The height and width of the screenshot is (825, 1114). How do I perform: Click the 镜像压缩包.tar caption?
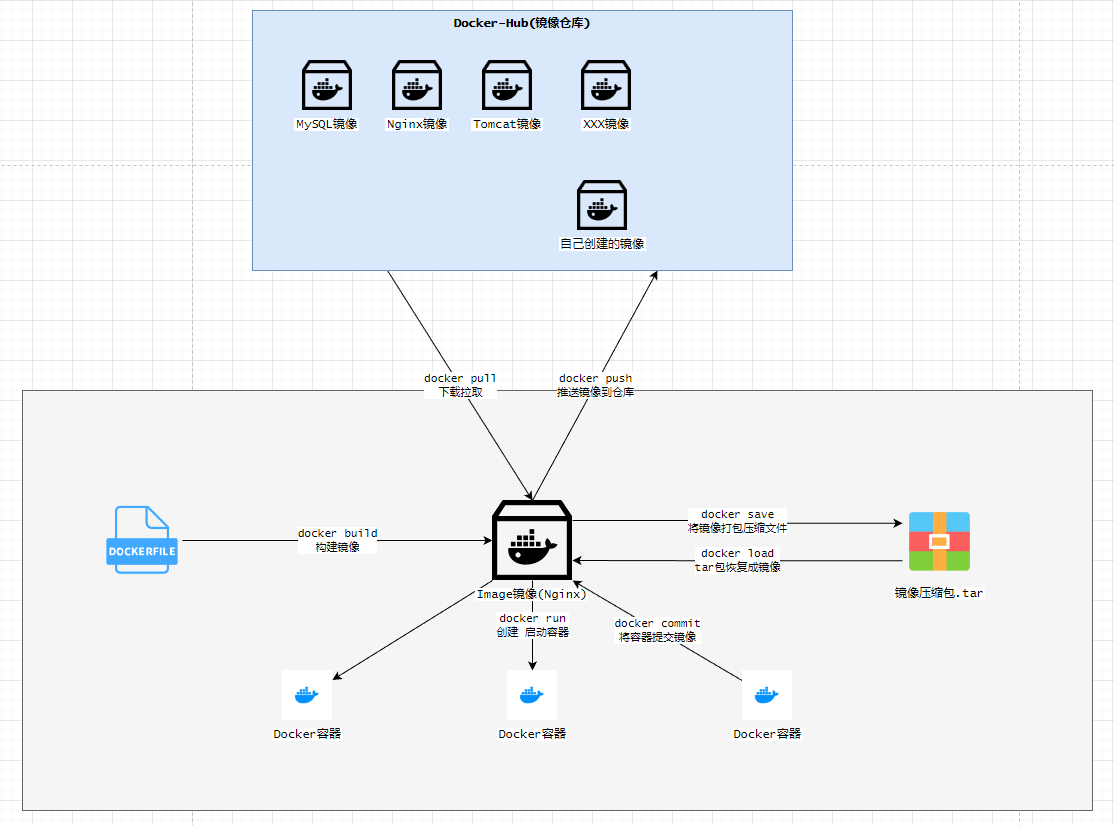coord(939,593)
